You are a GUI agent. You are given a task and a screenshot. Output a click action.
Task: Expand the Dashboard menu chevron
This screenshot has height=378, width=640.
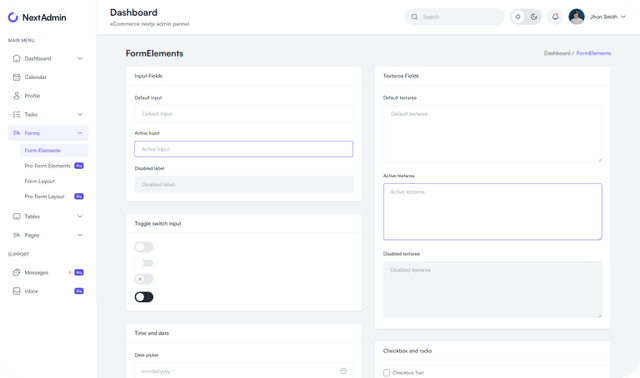click(80, 58)
